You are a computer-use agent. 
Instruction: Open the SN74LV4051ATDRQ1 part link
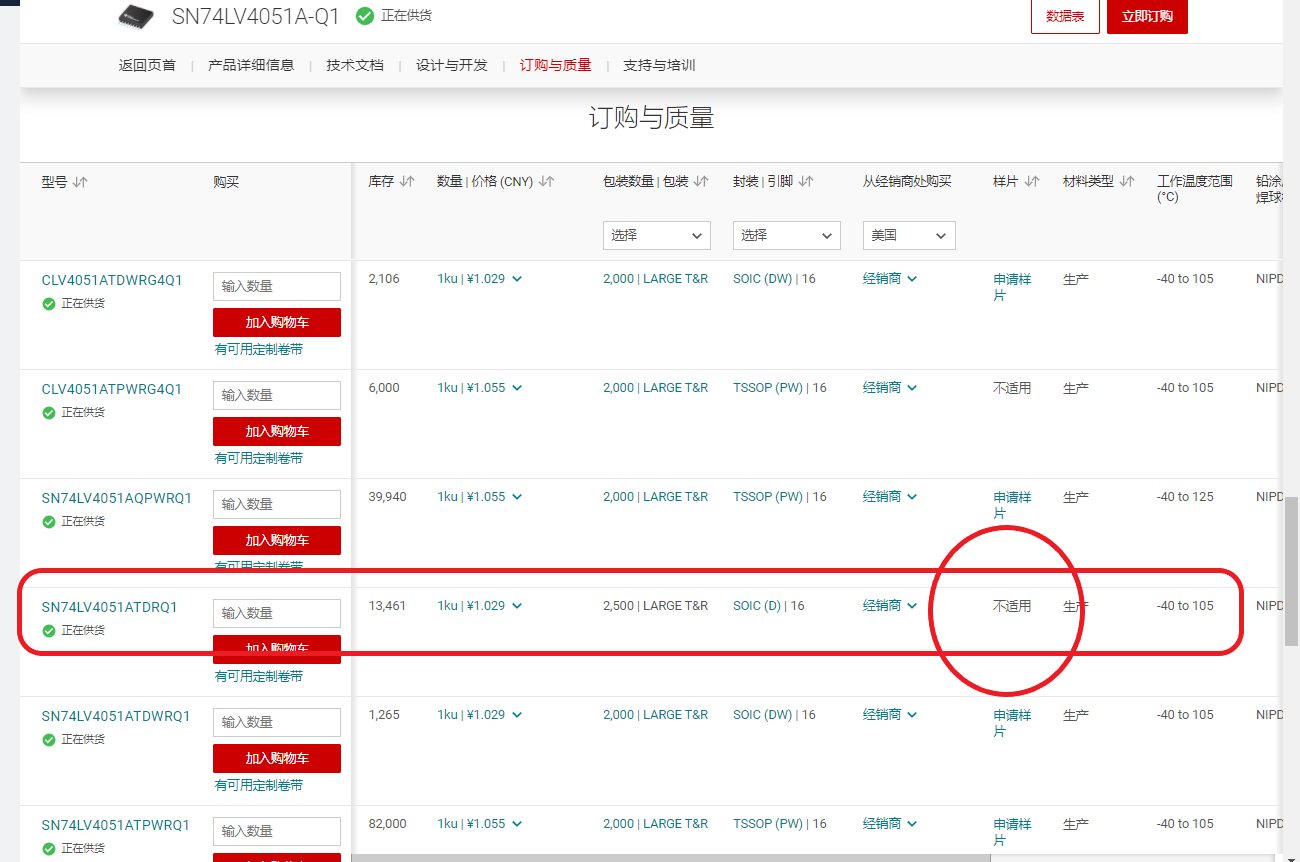click(x=109, y=607)
